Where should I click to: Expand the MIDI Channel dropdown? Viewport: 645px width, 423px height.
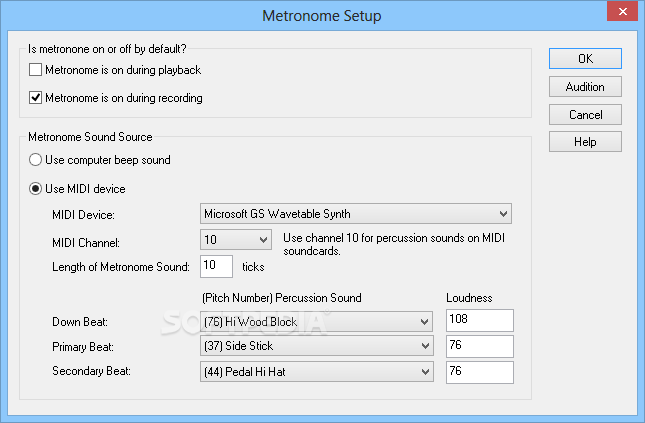point(236,239)
